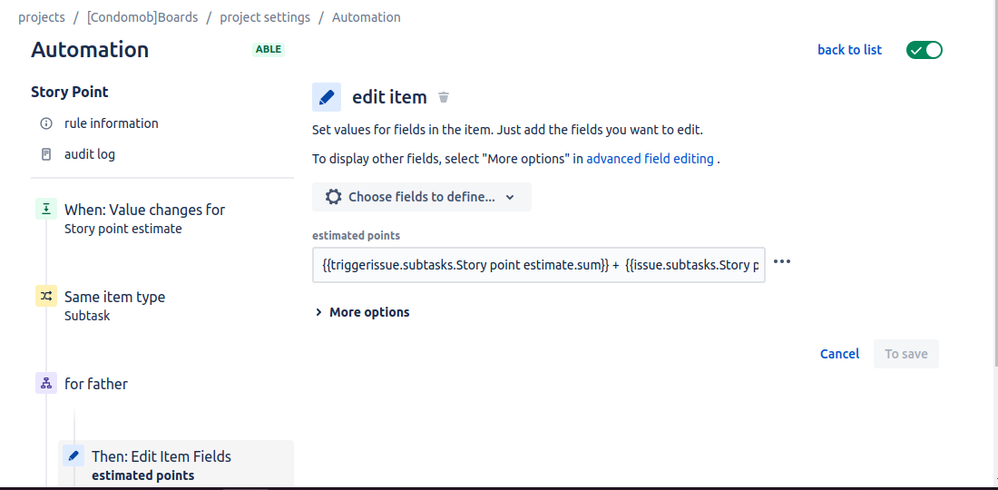Click the rule information info icon
998x490 pixels.
coord(46,123)
